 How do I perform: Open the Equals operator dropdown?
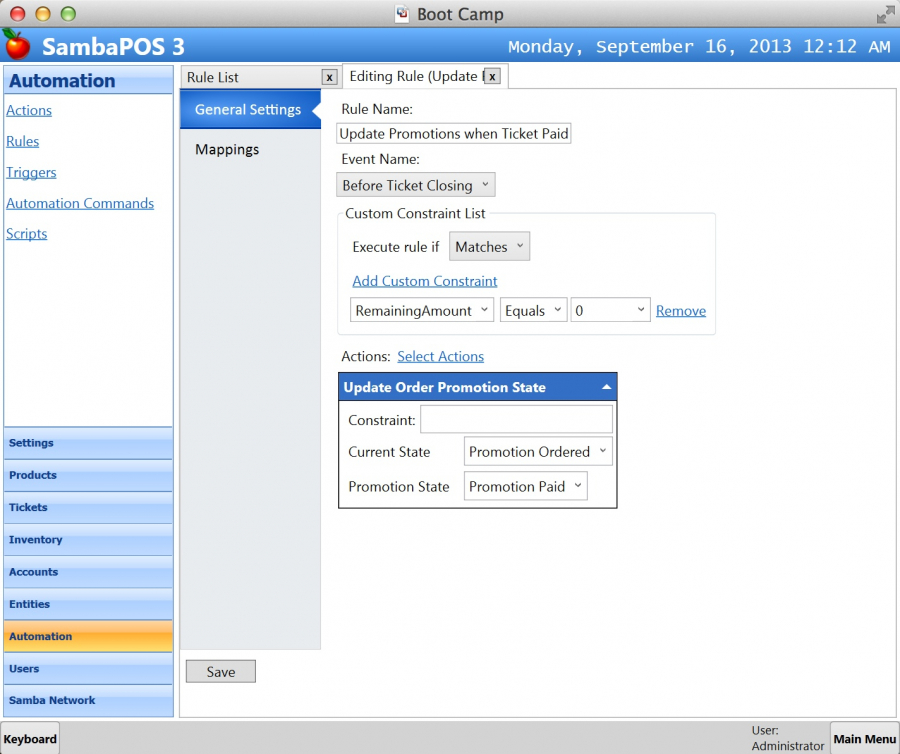tap(533, 311)
